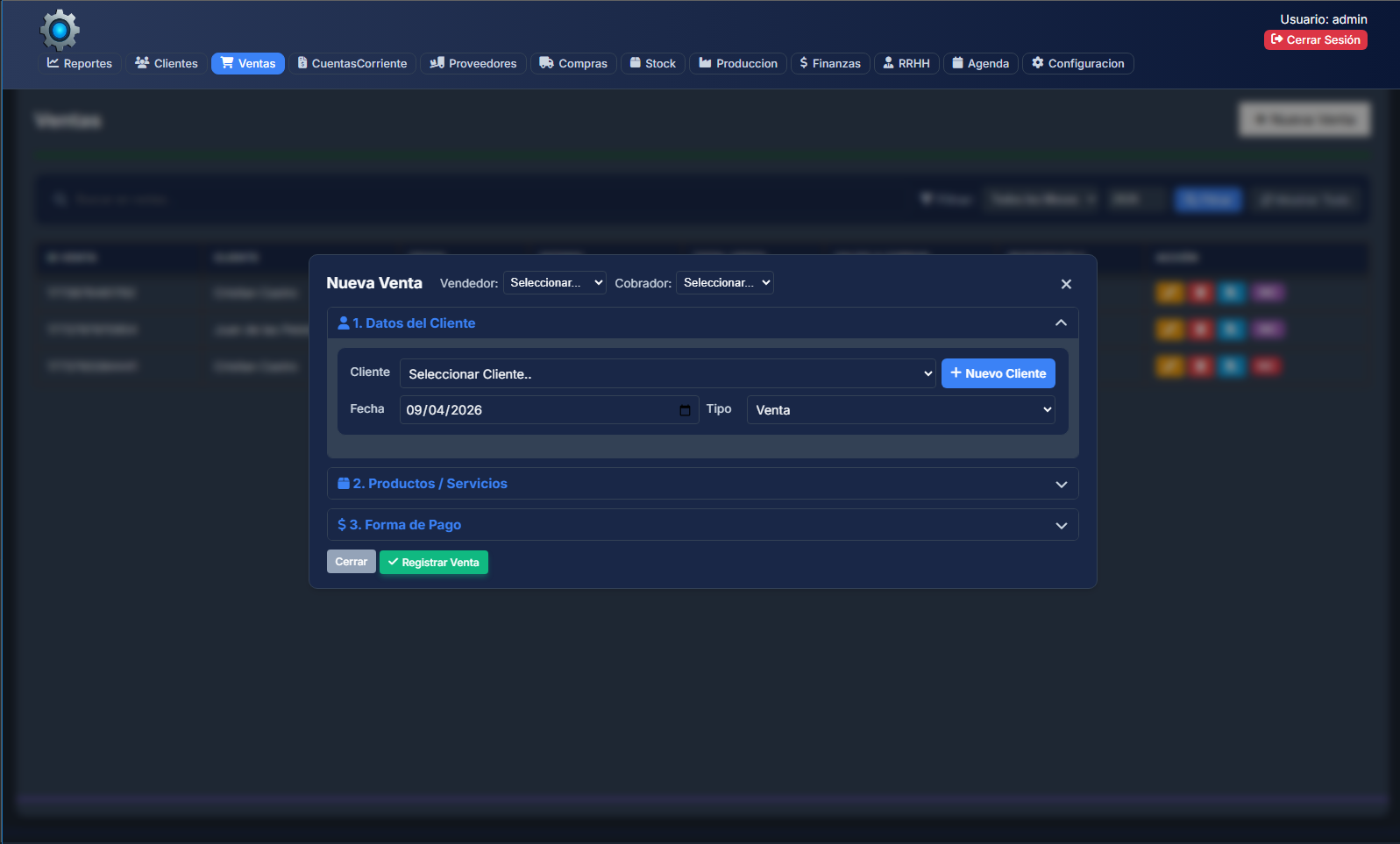Open the Agenda section
Viewport: 1400px width, 844px height.
pos(981,63)
